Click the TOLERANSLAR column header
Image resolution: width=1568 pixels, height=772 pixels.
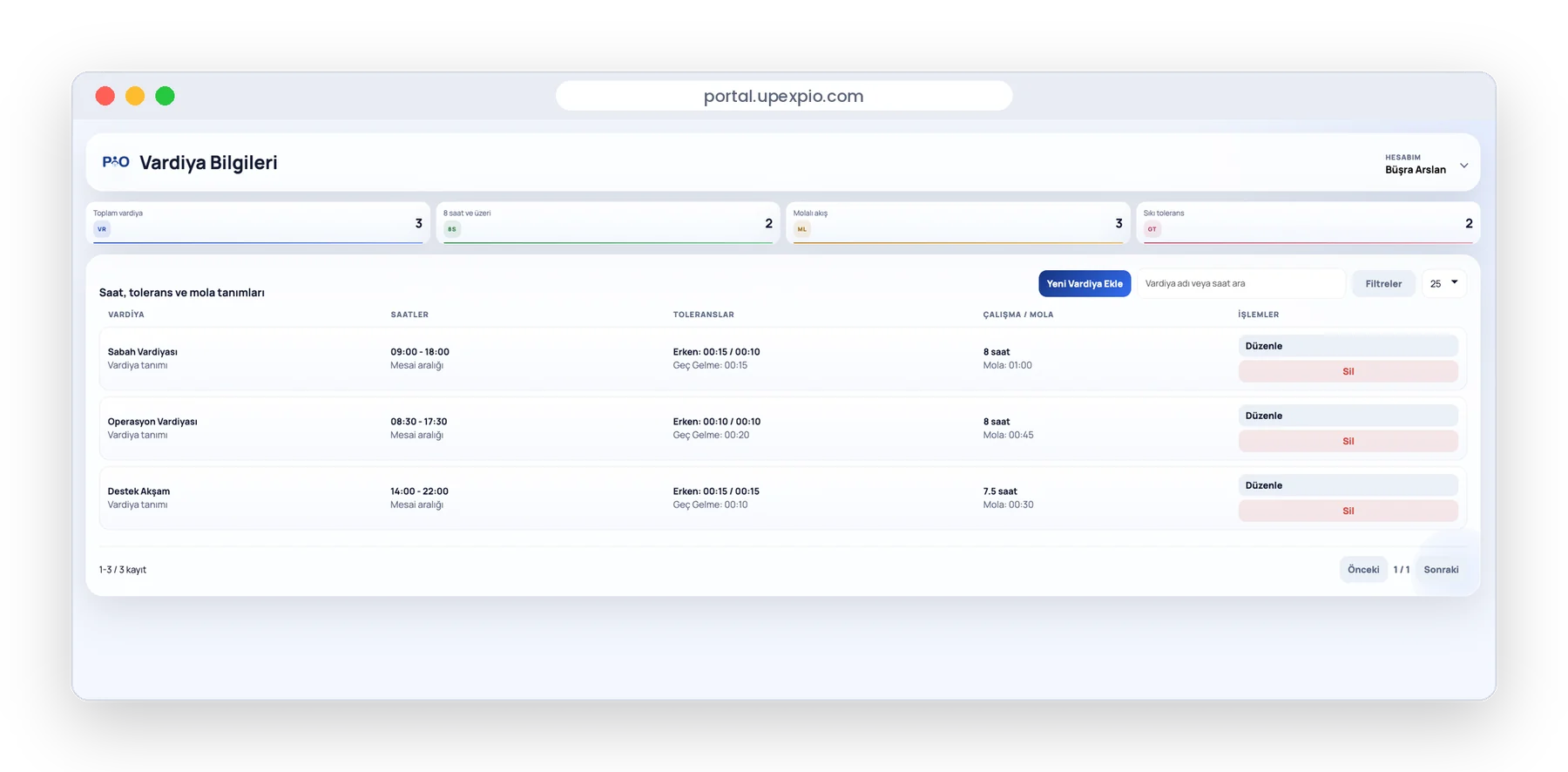(704, 315)
